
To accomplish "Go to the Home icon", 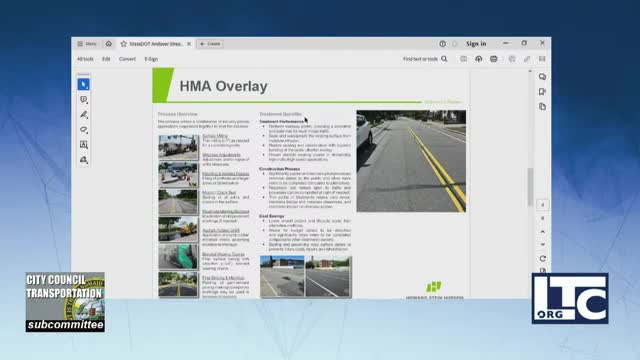I will (109, 44).
